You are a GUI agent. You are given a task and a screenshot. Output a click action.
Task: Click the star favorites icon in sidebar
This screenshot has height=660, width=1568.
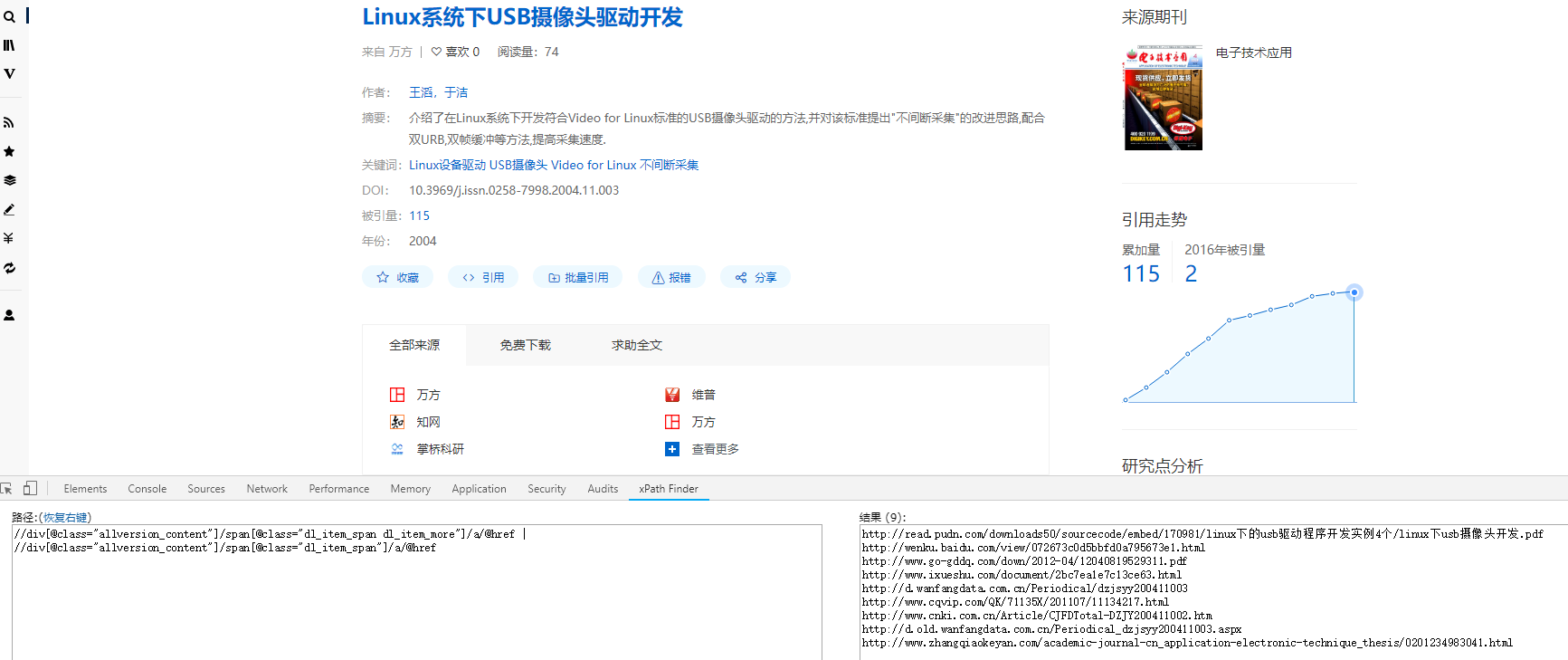(x=9, y=151)
